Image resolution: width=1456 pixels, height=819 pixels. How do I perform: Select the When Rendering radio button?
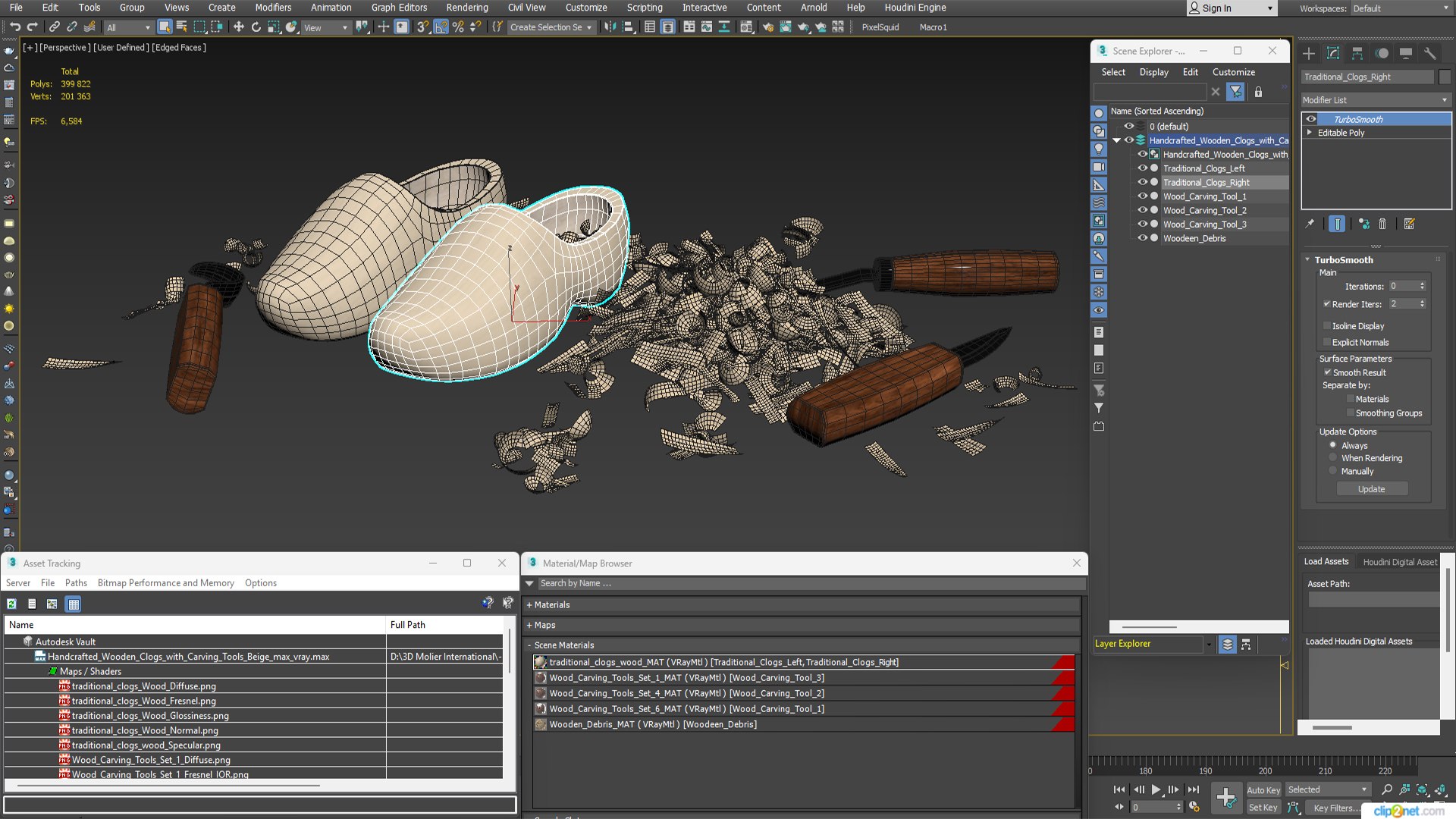click(1333, 458)
